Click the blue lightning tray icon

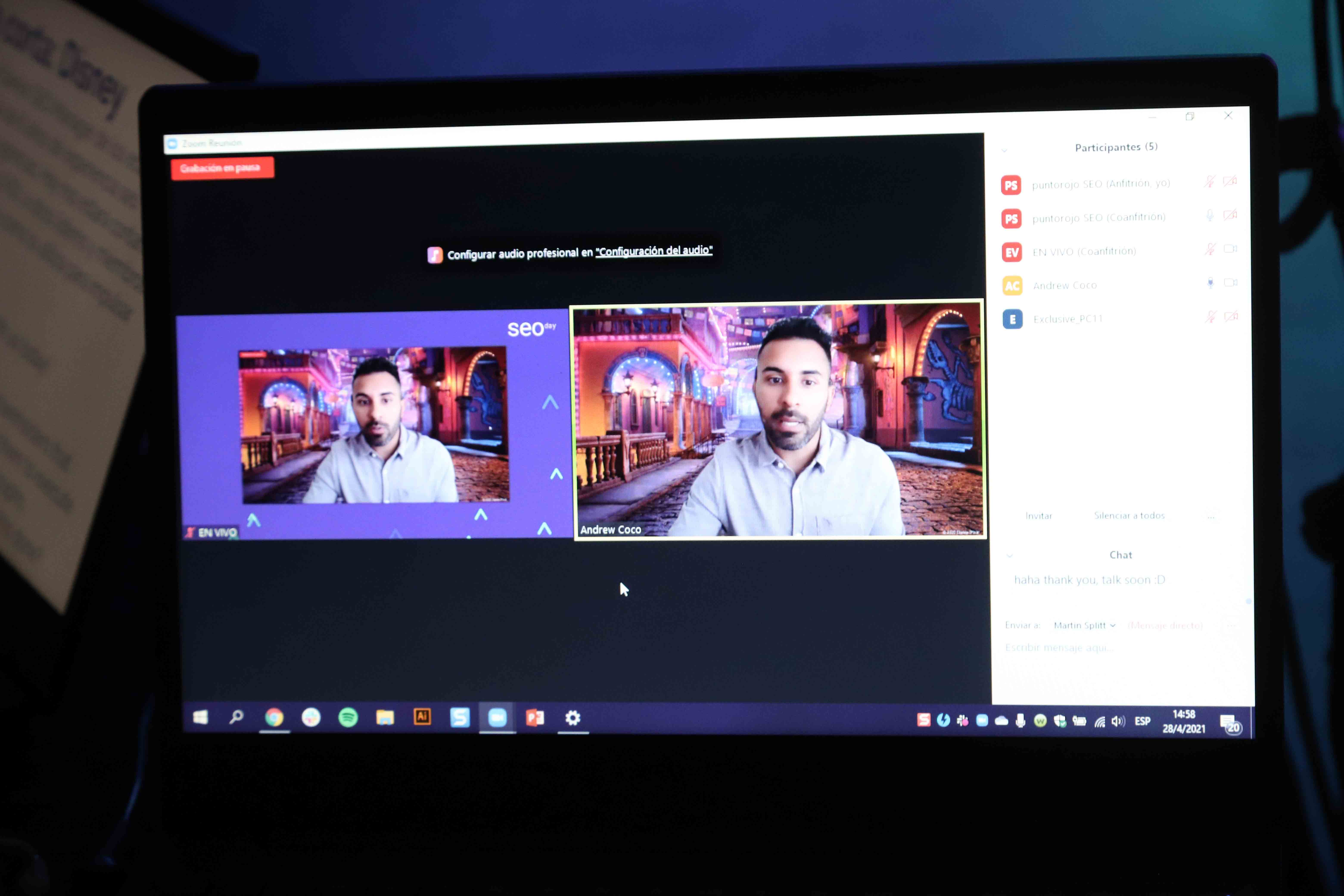click(x=943, y=720)
